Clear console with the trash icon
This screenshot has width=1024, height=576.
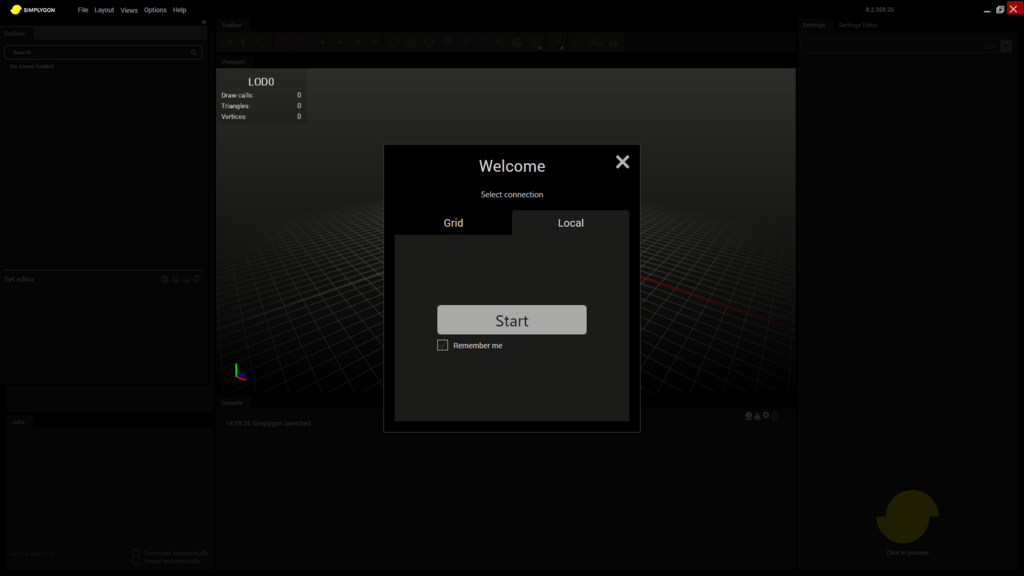pos(775,416)
